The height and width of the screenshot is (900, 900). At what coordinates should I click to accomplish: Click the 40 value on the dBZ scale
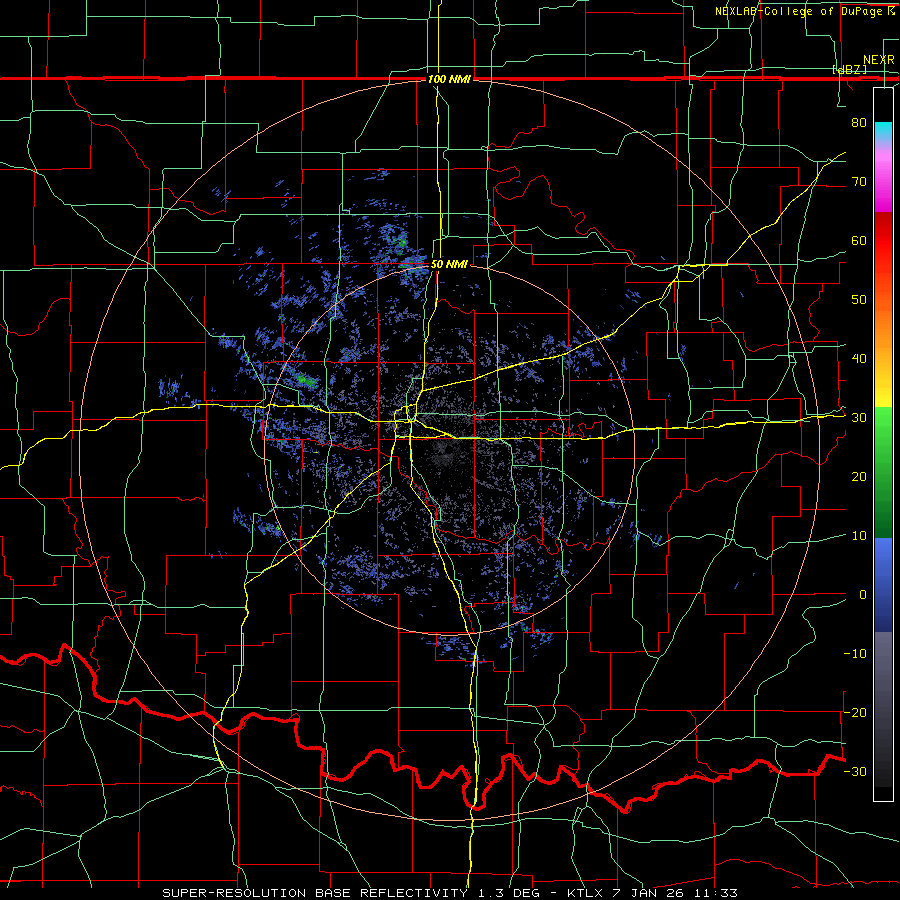859,359
